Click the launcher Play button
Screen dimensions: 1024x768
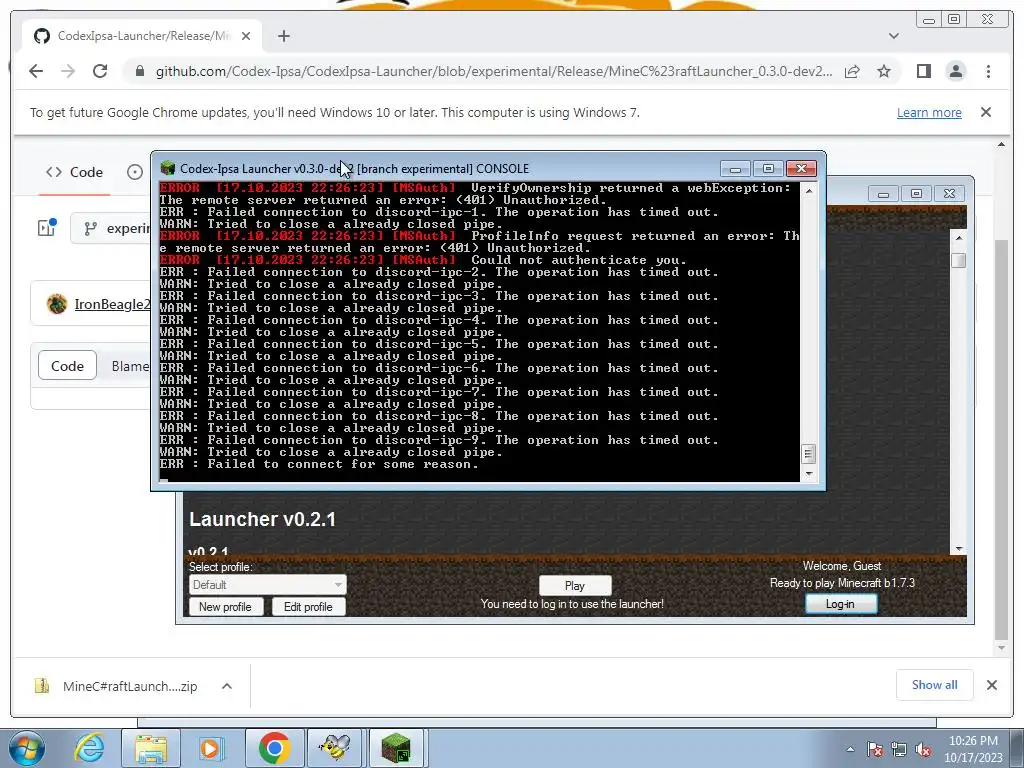pyautogui.click(x=575, y=586)
